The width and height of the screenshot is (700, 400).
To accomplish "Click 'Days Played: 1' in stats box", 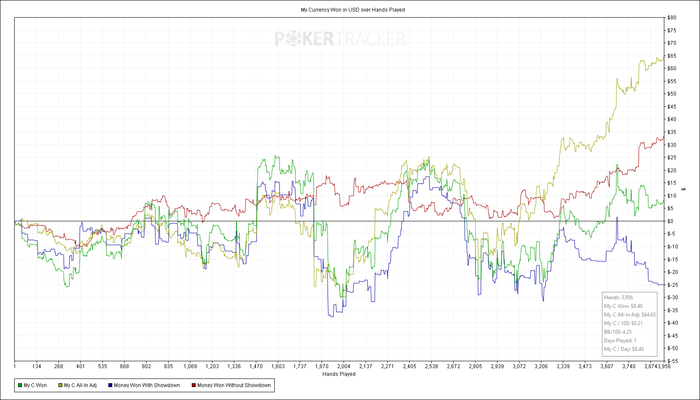I will [x=620, y=341].
